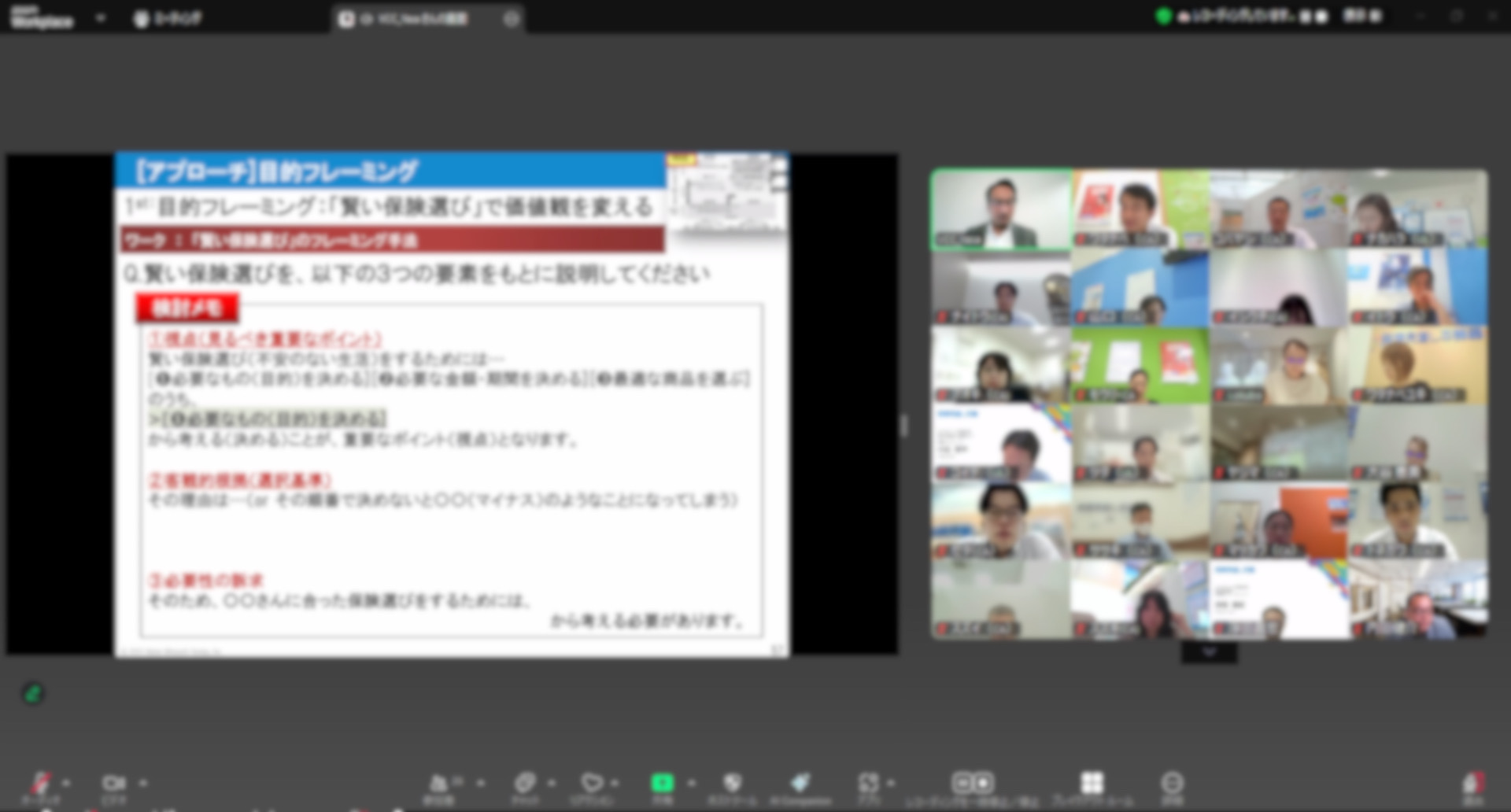
Task: Open the Zoom Workplace menu dropdown
Action: (x=100, y=18)
